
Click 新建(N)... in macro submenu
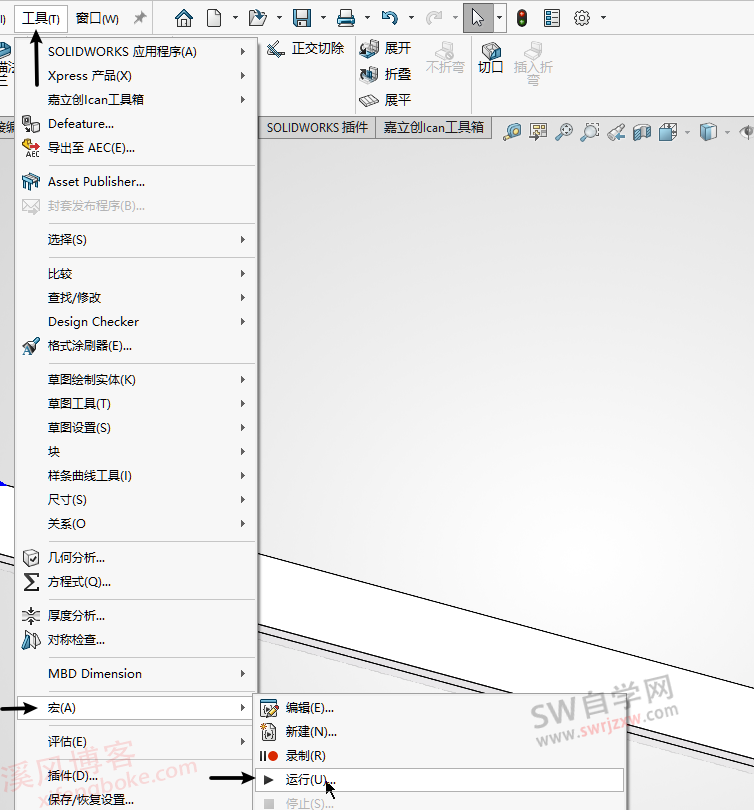click(x=439, y=732)
